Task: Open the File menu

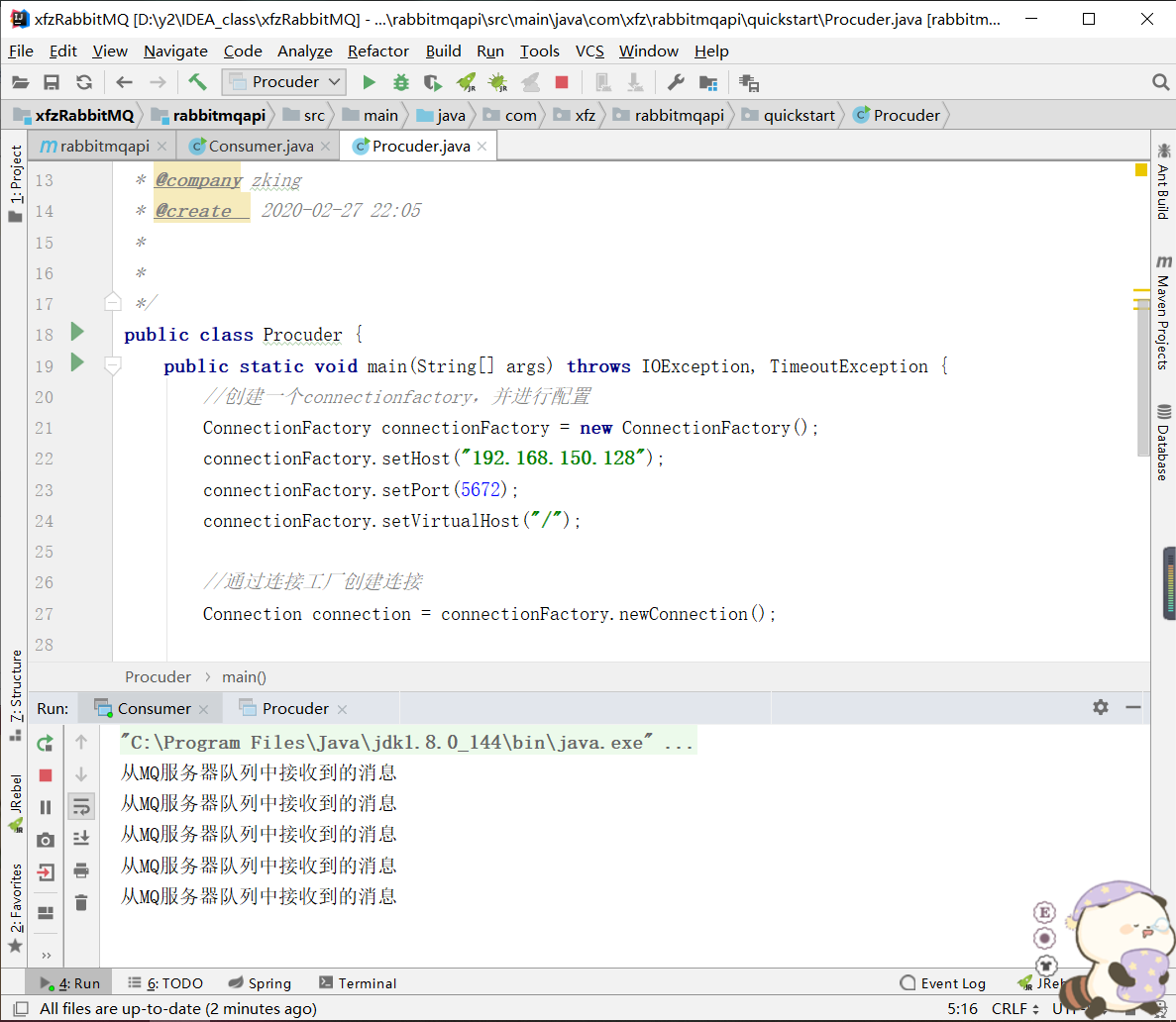Action: 20,51
